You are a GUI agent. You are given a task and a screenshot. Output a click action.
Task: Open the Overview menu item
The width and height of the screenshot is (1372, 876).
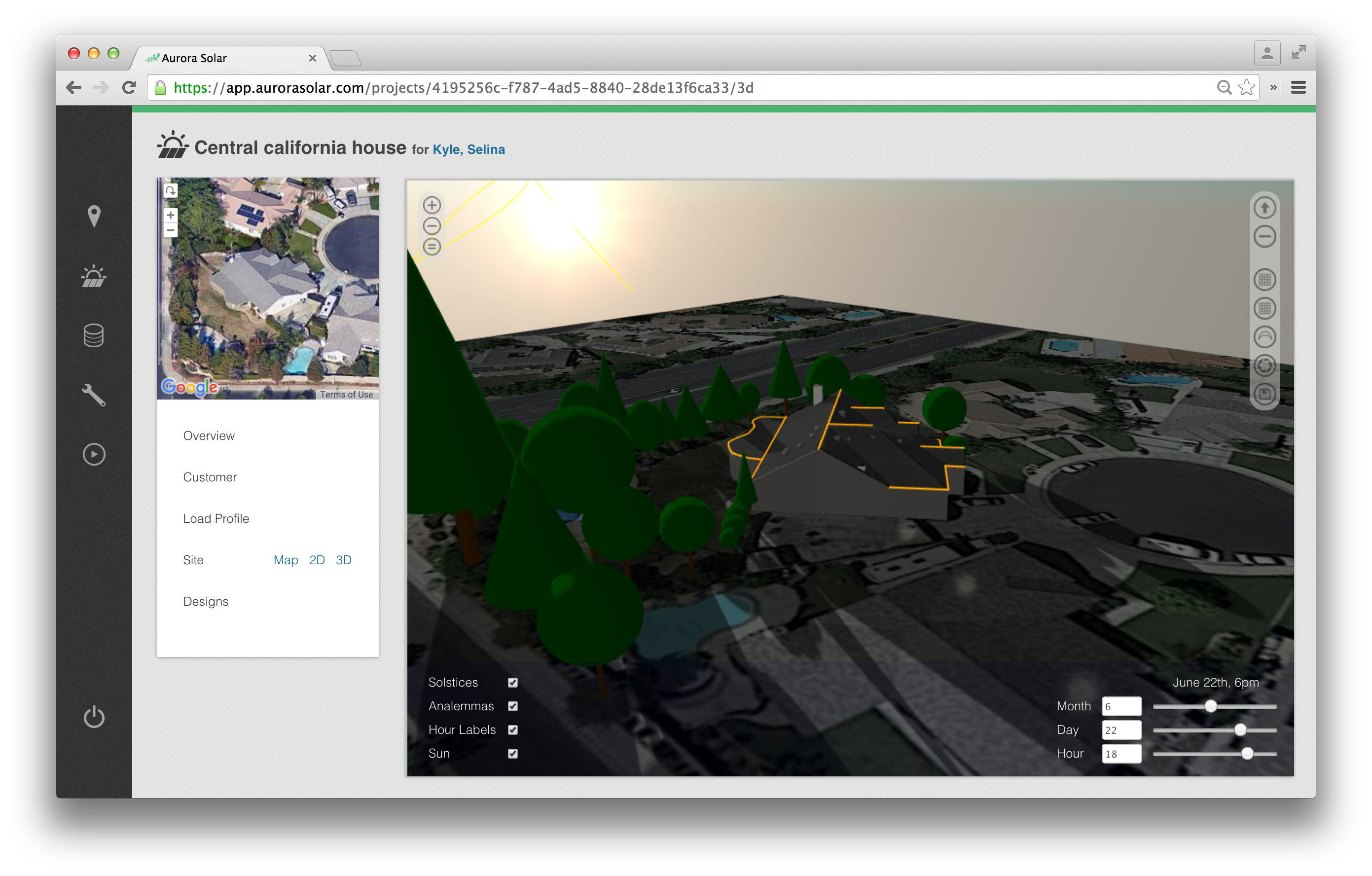(209, 436)
